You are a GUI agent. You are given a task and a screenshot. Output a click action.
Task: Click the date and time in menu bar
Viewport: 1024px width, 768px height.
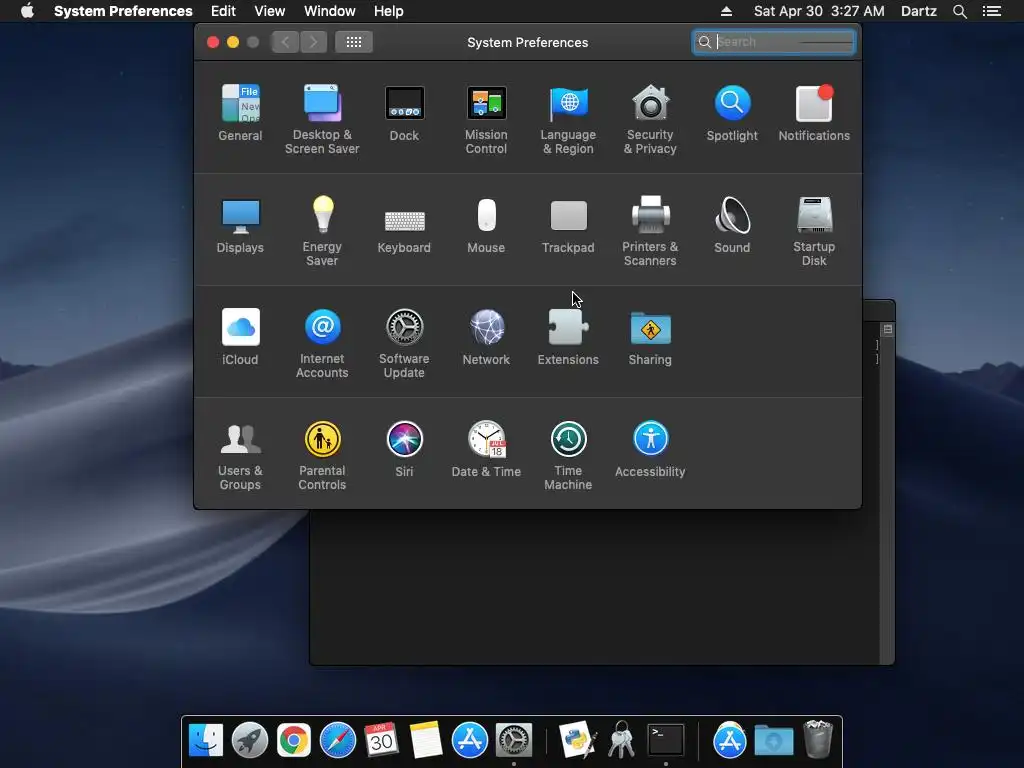click(x=819, y=11)
